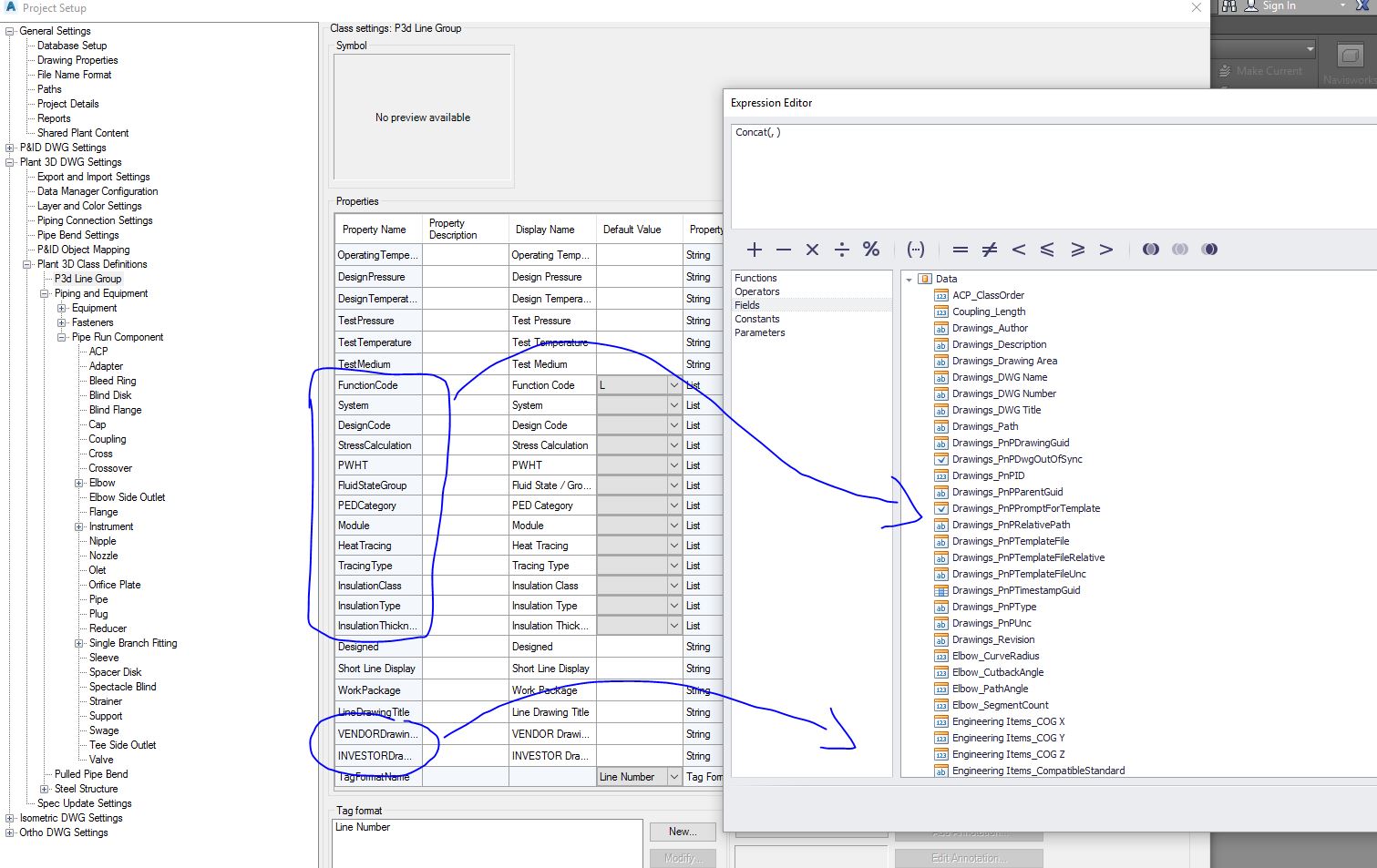Image resolution: width=1377 pixels, height=868 pixels.
Task: Expand the P&ID DWG Settings node
Action: coord(10,148)
